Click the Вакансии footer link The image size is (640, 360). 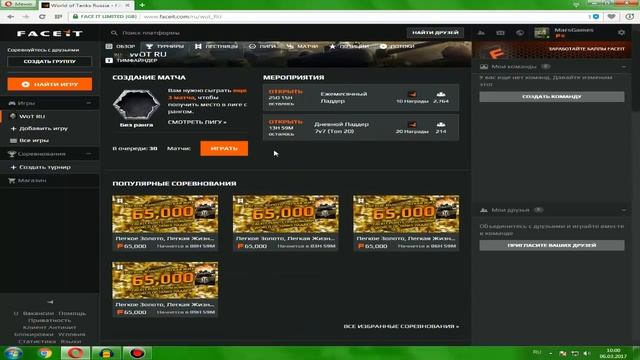click(38, 313)
